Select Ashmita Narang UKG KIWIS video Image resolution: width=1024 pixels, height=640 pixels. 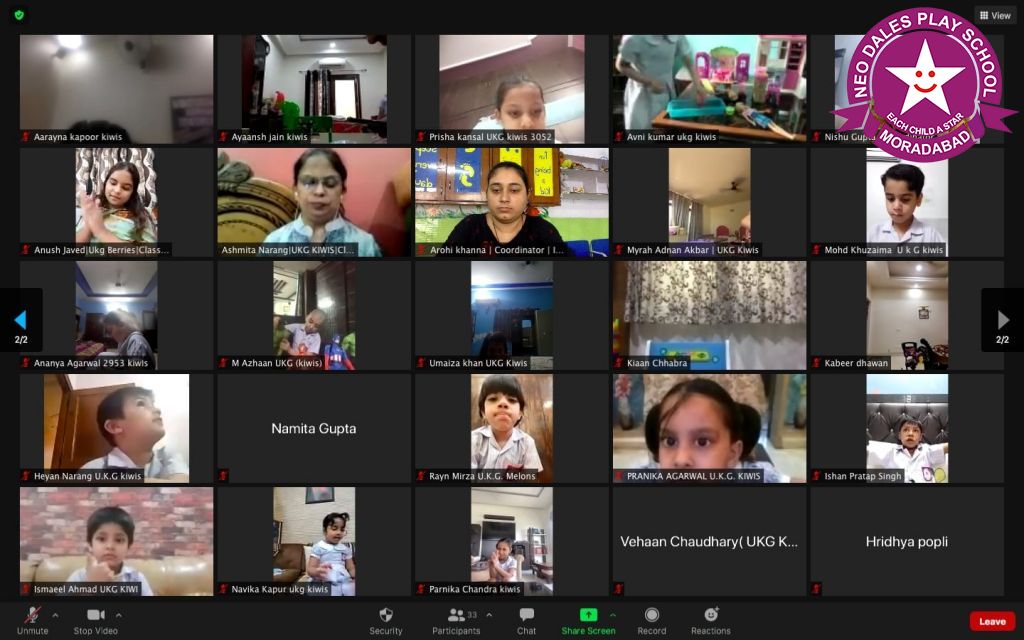coord(314,202)
